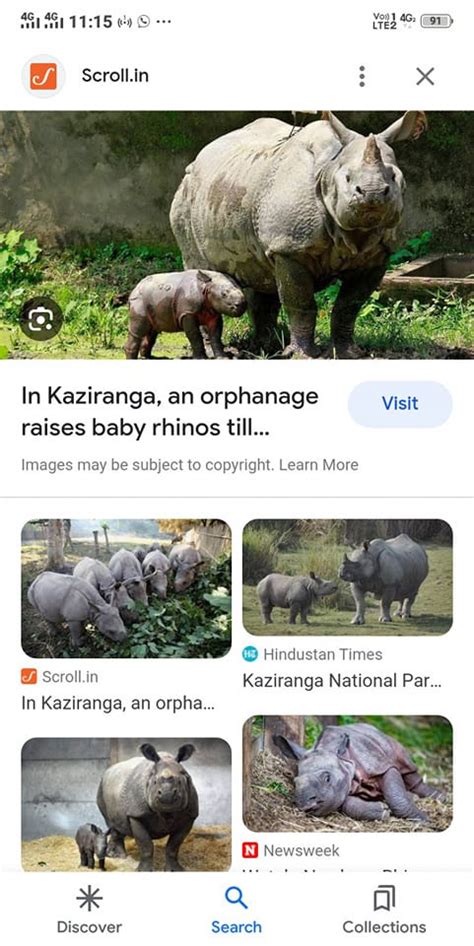This screenshot has height=946, width=474.
Task: Tap the Newsweek source icon
Action: click(x=250, y=851)
